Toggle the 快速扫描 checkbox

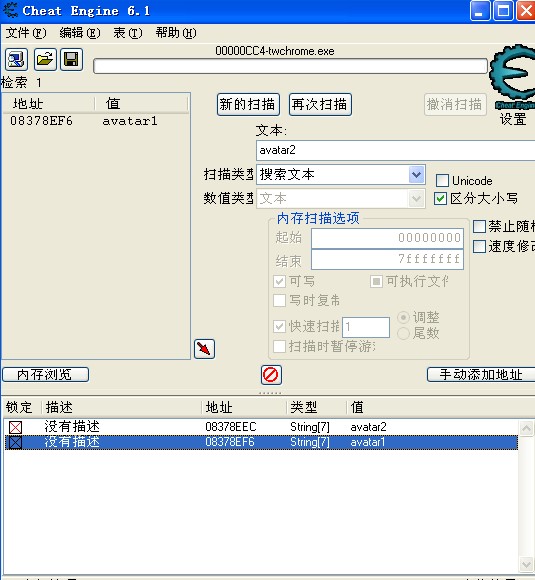click(x=280, y=326)
